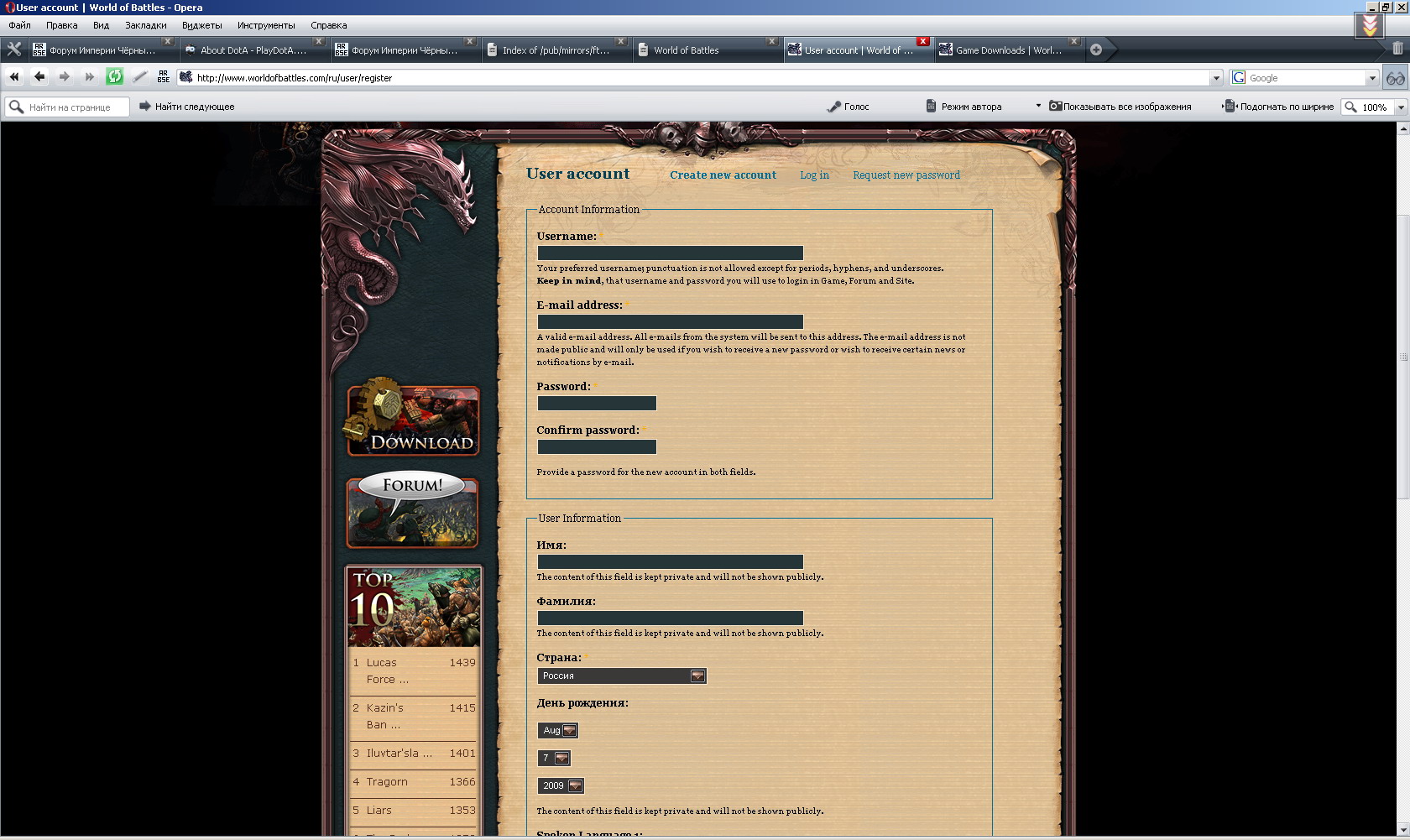
Task: Close the About DotA - PlayDotA tab
Action: pyautogui.click(x=318, y=41)
